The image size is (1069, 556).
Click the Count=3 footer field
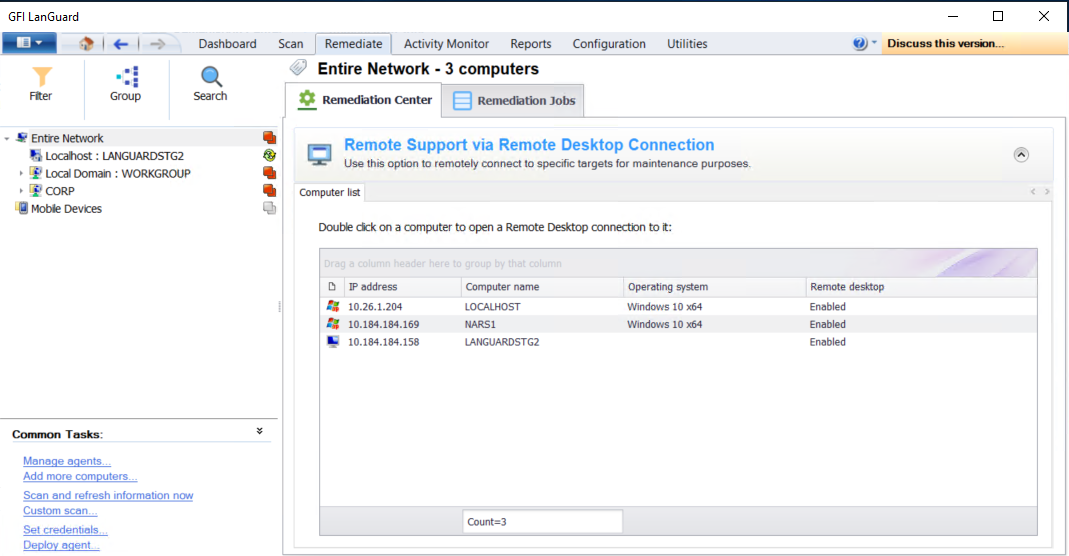click(542, 522)
